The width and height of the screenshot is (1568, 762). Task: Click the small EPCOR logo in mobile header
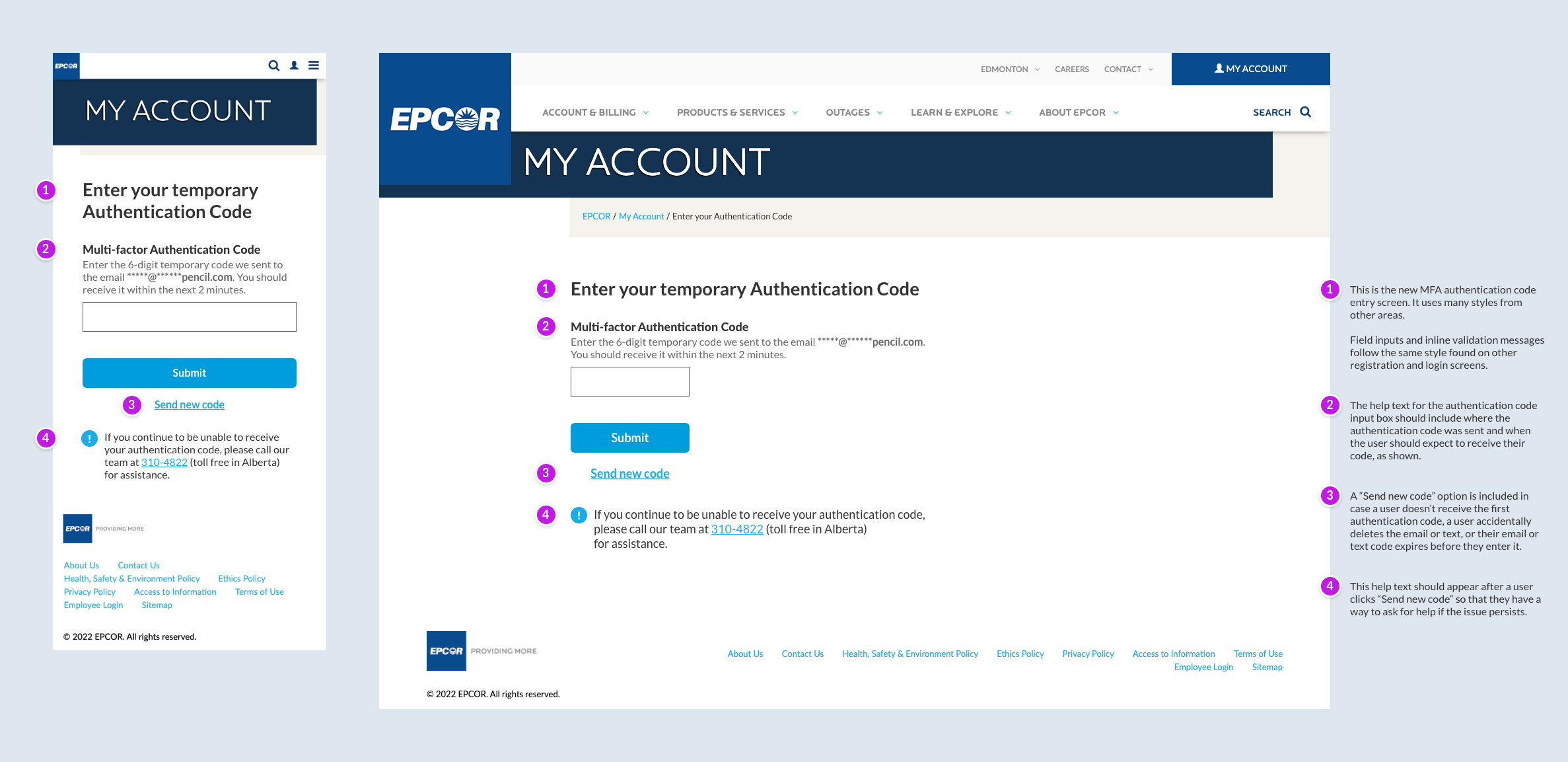(66, 66)
